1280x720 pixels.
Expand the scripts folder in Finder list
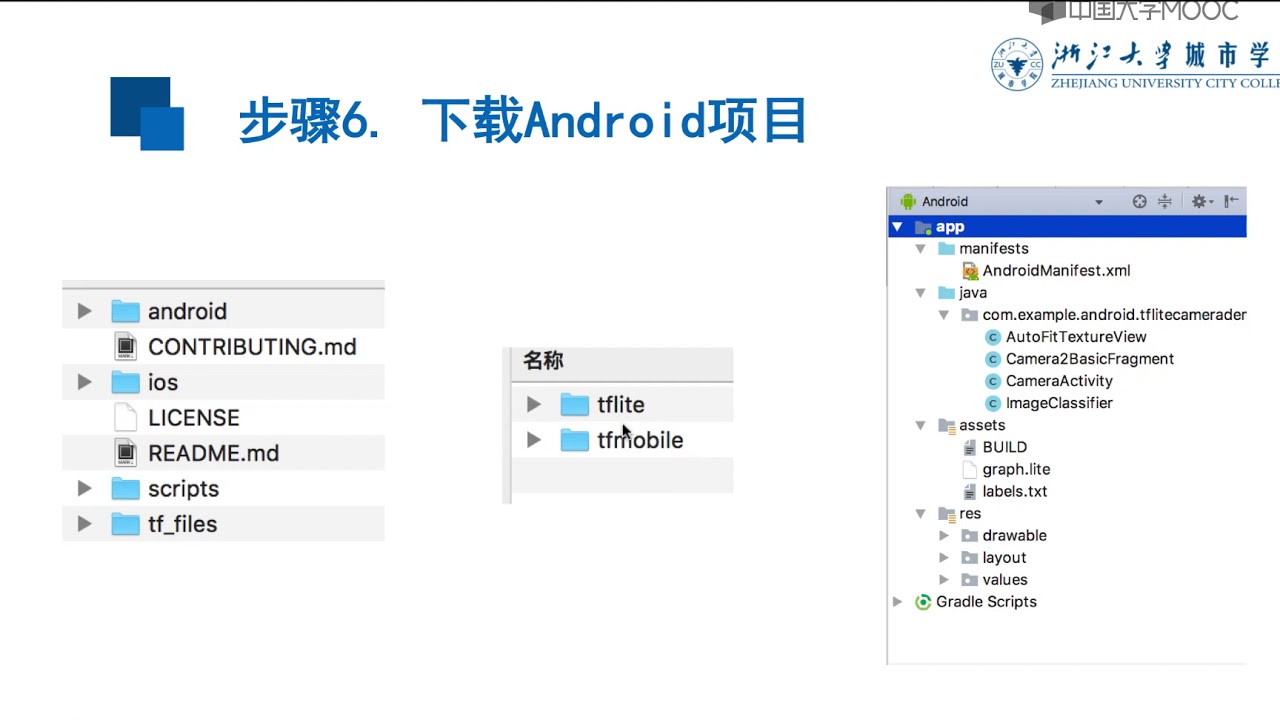84,488
